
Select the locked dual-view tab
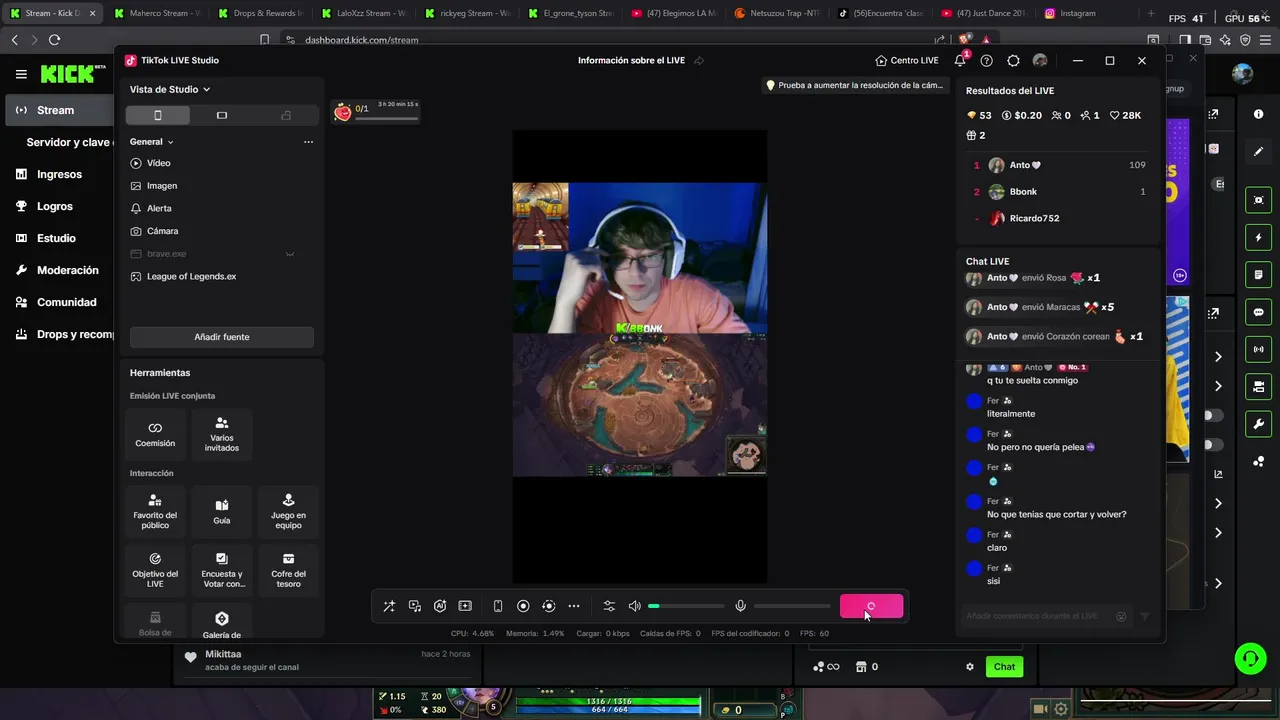(x=286, y=115)
